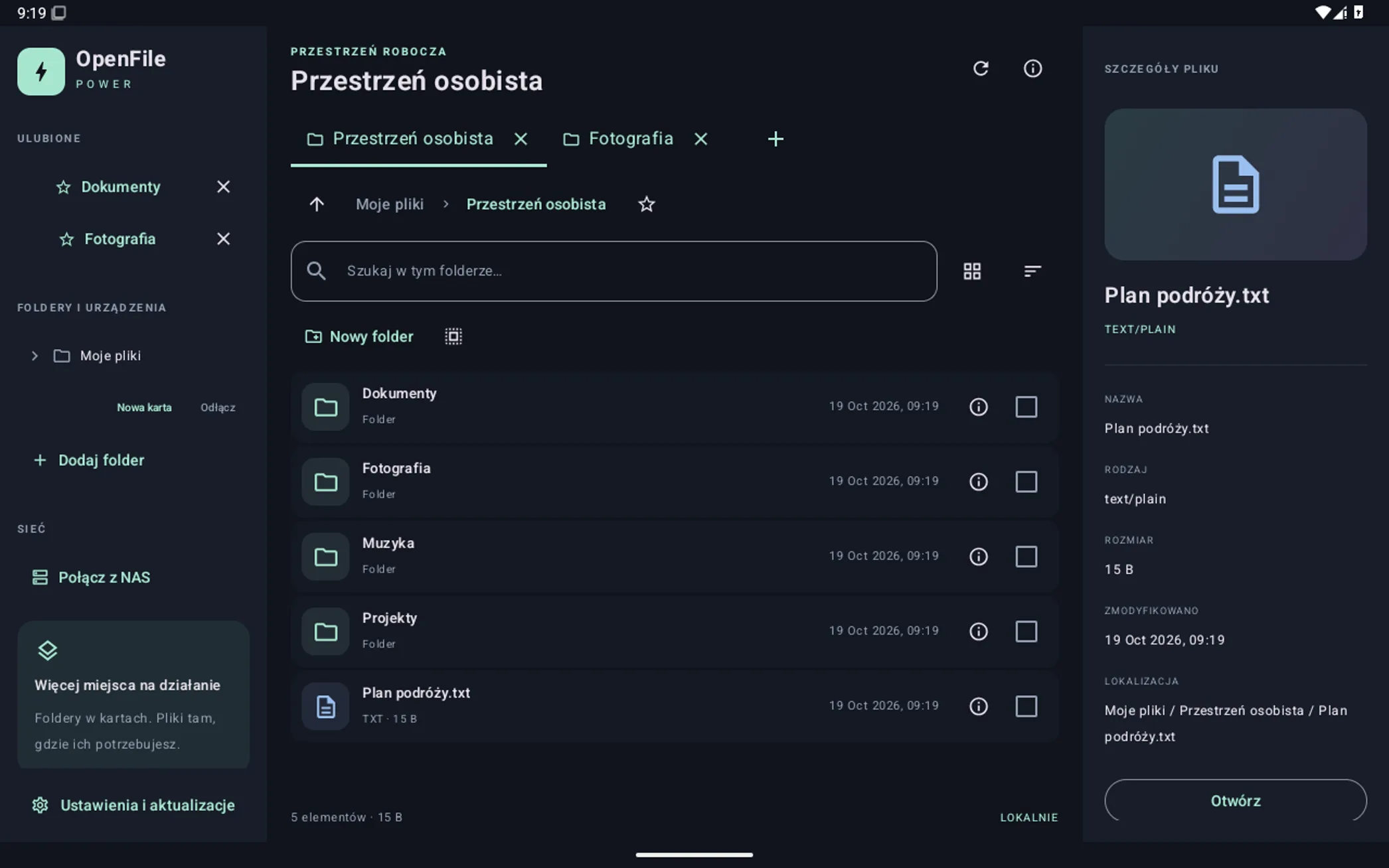Click the file preview thumbnail

tap(1236, 184)
